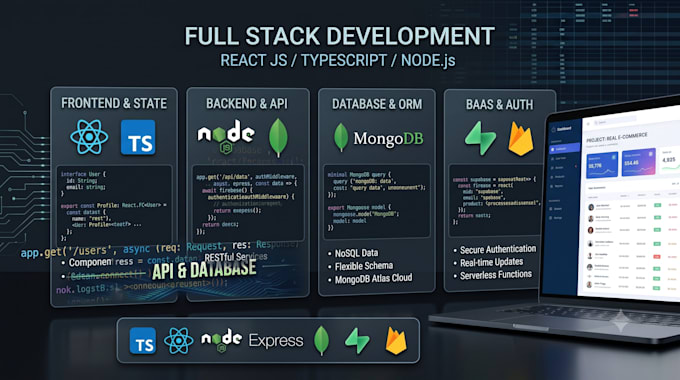Click the search field on the laptop dashboard
680x380 pixels.
coord(615,121)
